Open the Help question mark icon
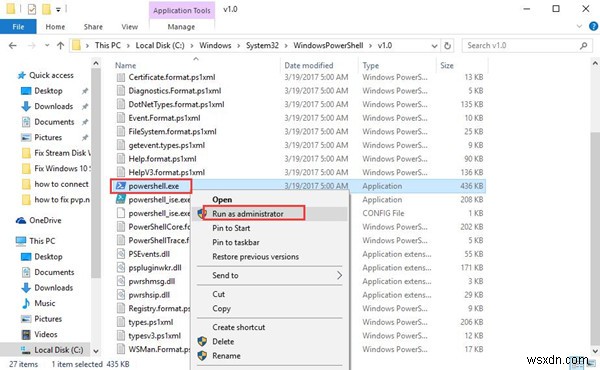The image size is (600, 370). pyautogui.click(x=593, y=26)
